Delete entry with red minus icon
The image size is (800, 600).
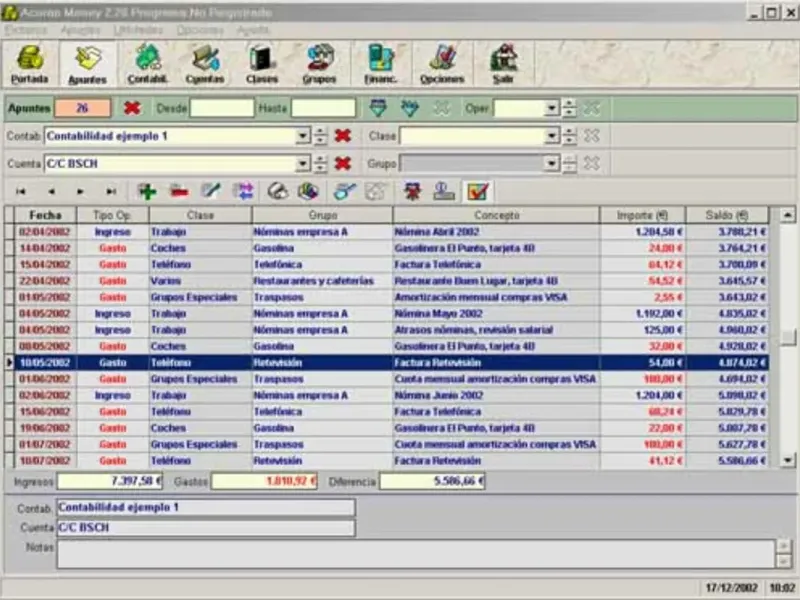pyautogui.click(x=179, y=192)
